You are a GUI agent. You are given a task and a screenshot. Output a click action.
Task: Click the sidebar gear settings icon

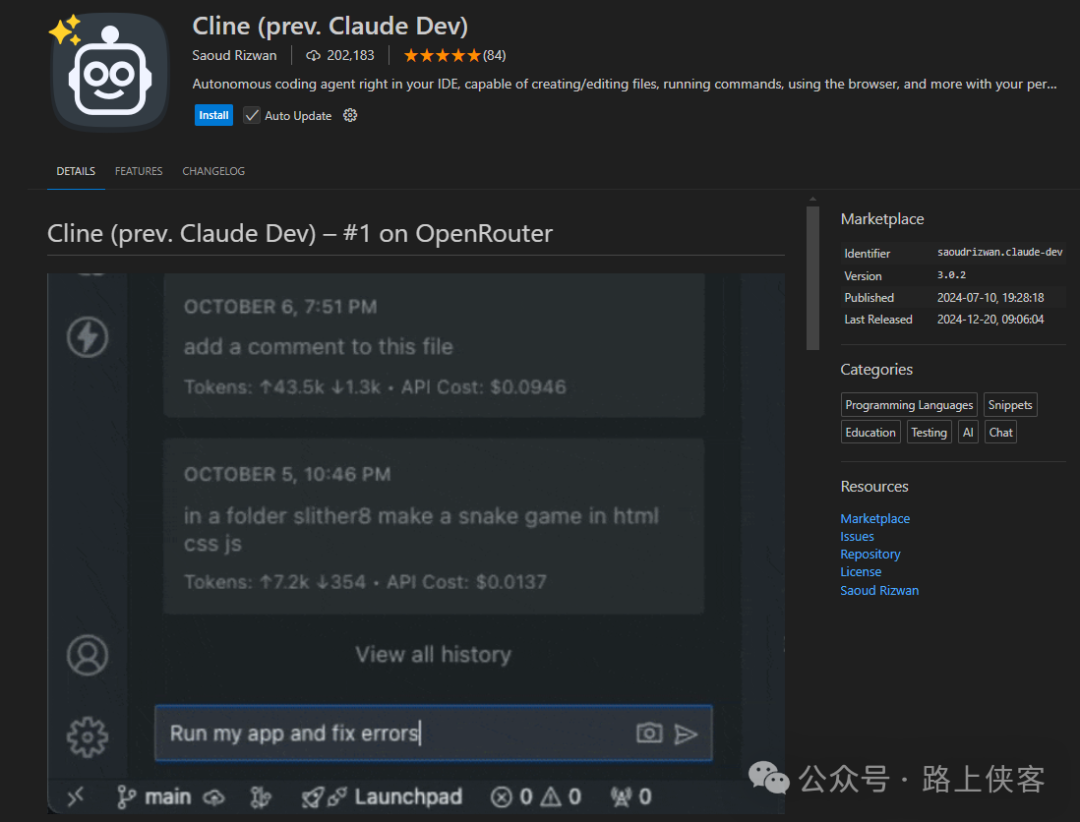[x=87, y=737]
